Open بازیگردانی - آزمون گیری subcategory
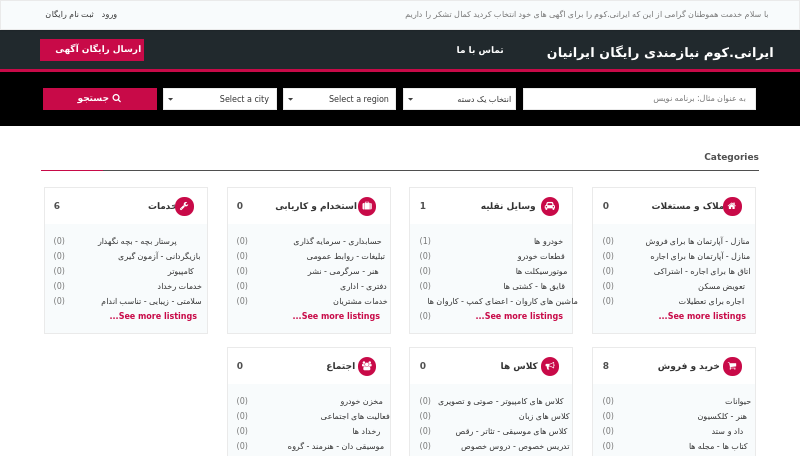 [x=159, y=257]
